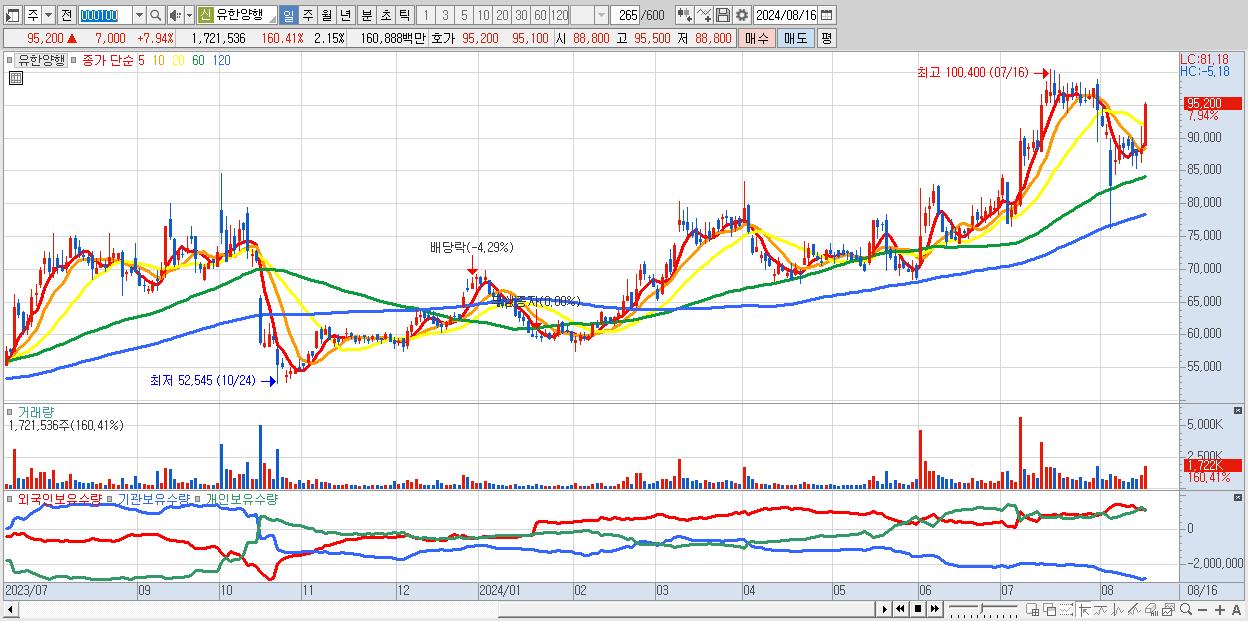The width and height of the screenshot is (1248, 621).
Task: Click the green 신 badge icon
Action: 205,15
